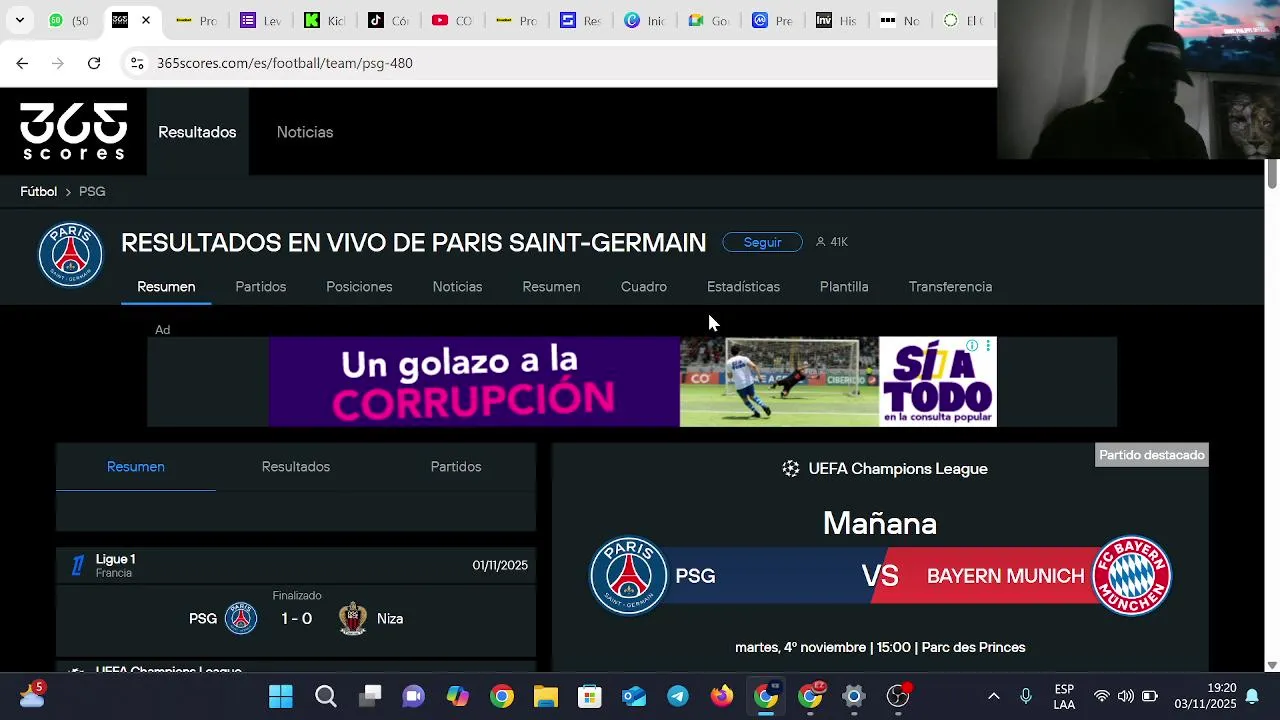Select 'Resumen' tab between Noticias and Cuadro
The height and width of the screenshot is (720, 1280).
[x=551, y=287]
